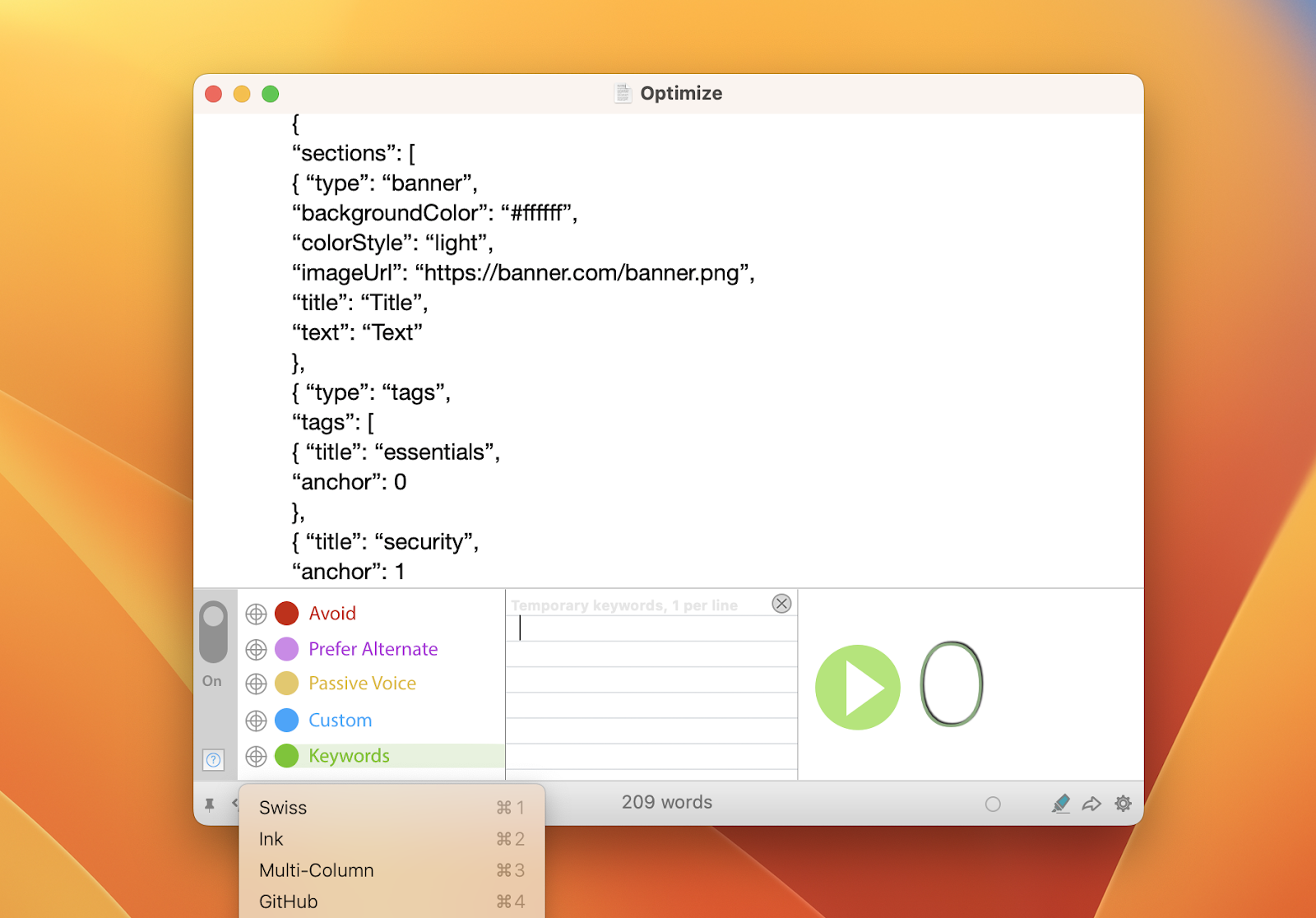The width and height of the screenshot is (1316, 918).
Task: Select the Keywords target icon
Action: pos(255,755)
